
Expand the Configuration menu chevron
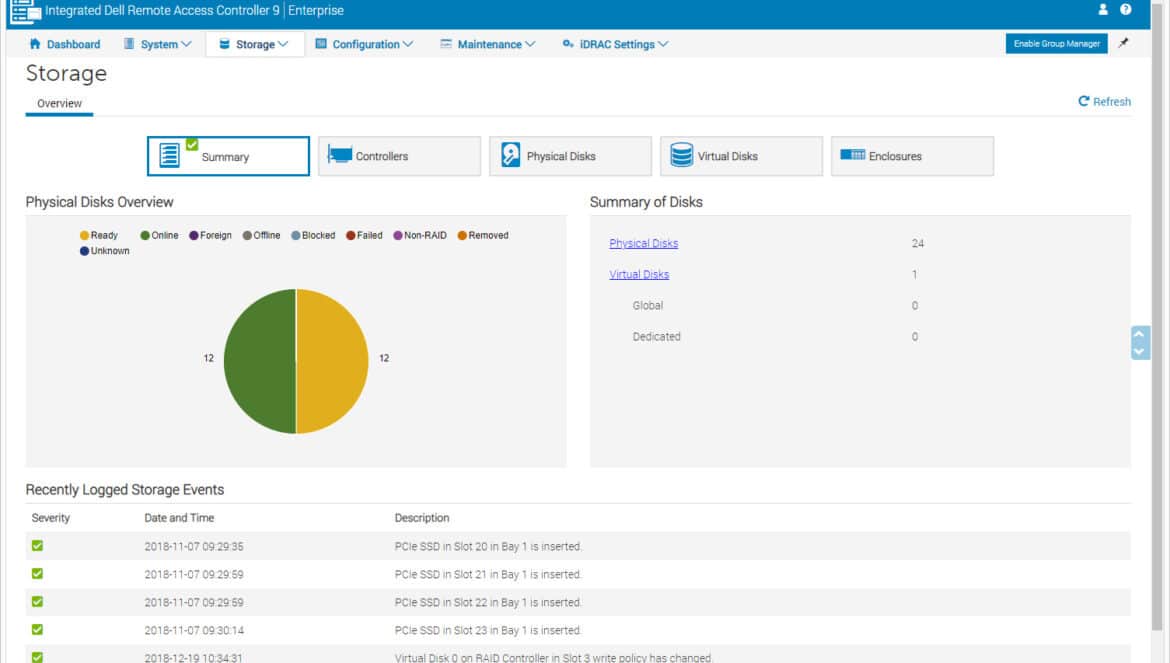408,44
